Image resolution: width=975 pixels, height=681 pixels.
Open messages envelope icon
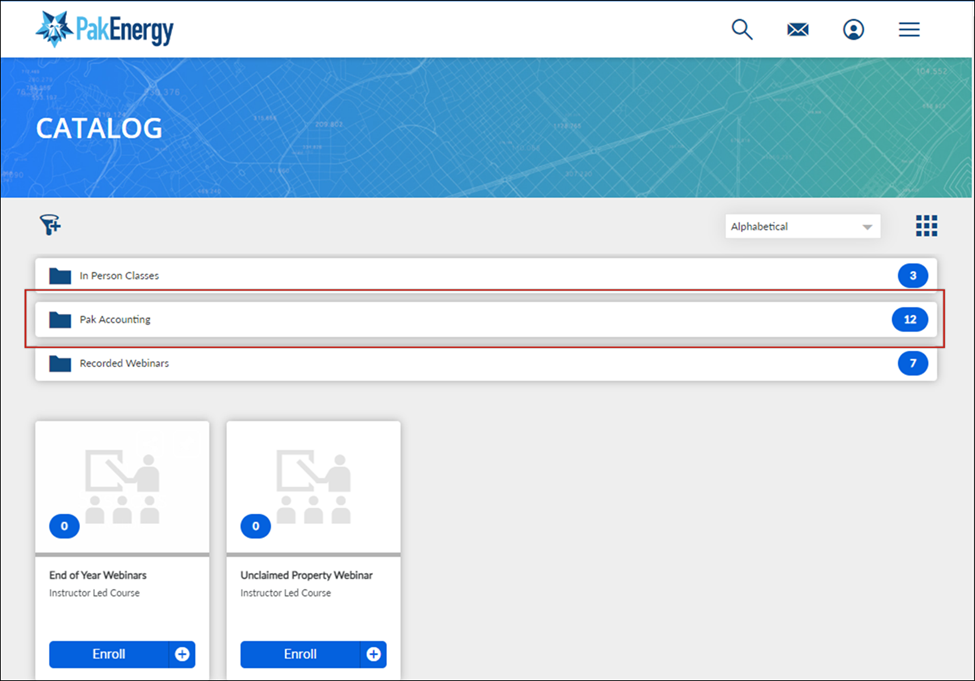(x=798, y=29)
